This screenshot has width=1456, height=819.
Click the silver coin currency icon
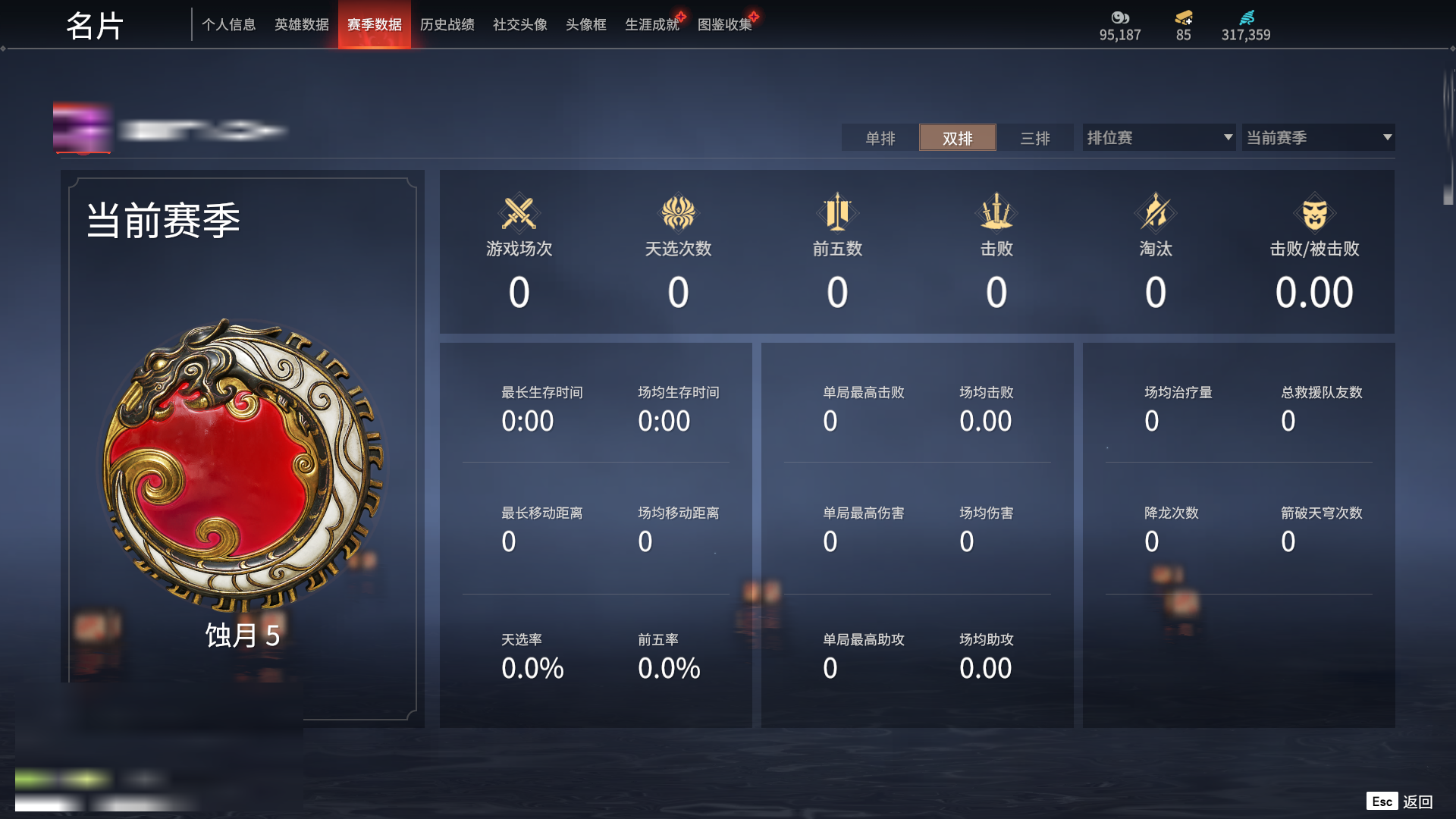coord(1120,17)
